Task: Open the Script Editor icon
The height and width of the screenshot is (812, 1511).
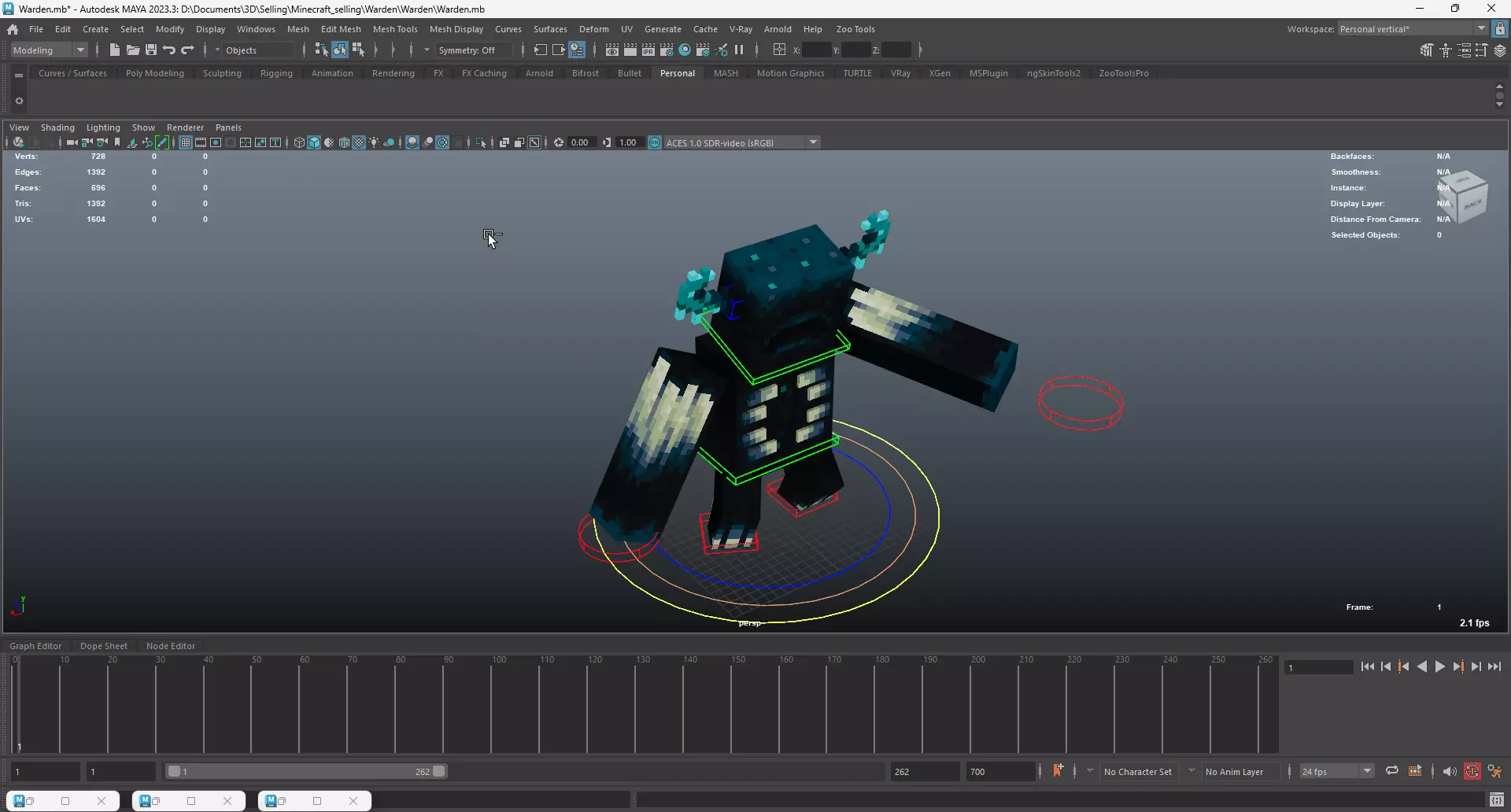Action: point(1497,800)
